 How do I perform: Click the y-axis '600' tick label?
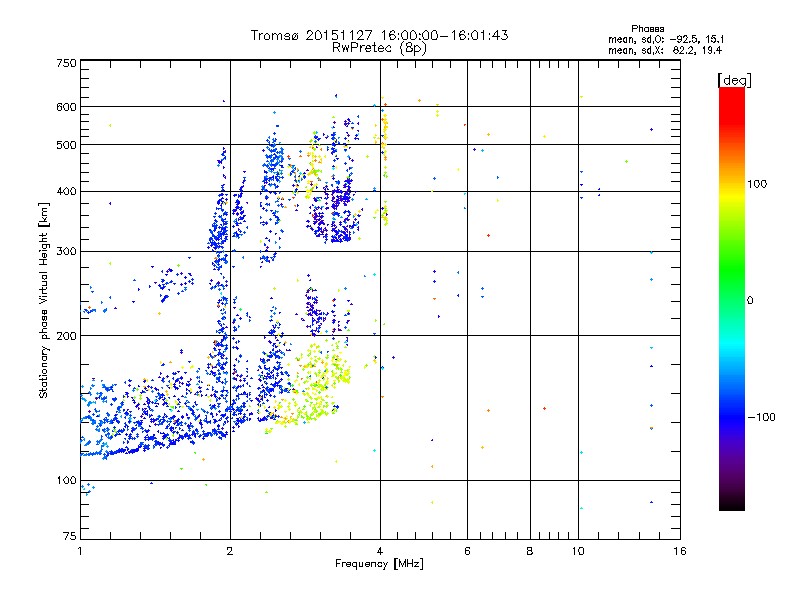click(x=67, y=107)
